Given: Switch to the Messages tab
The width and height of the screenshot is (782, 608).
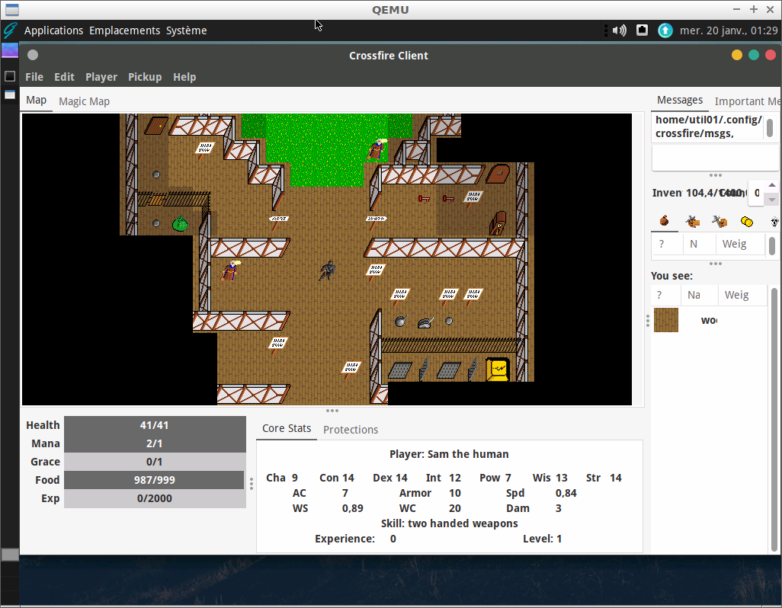Looking at the screenshot, I should tap(679, 100).
